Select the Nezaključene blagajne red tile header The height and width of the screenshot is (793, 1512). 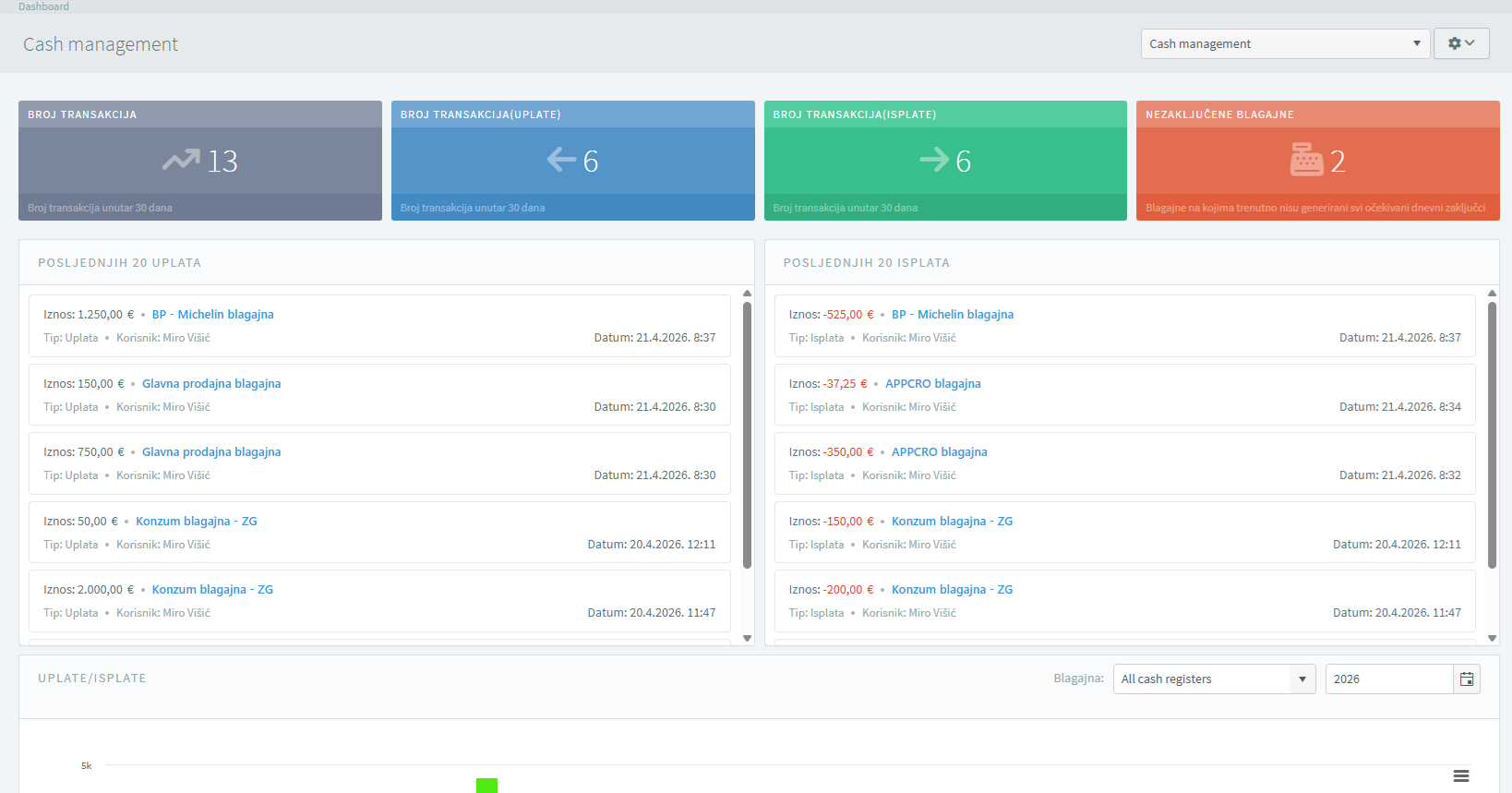click(x=1316, y=114)
